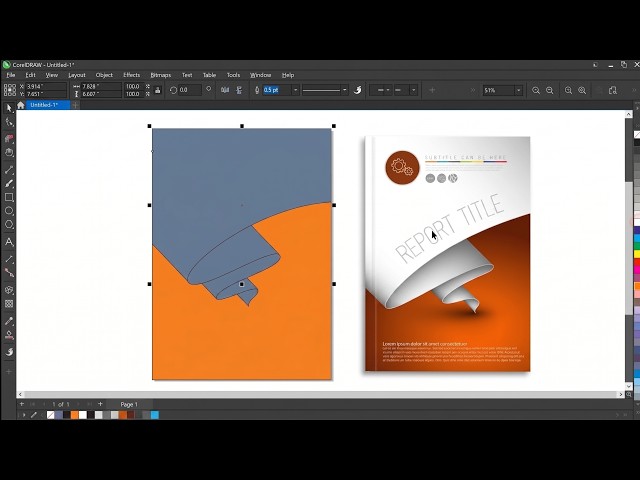Click the new document plus tab
This screenshot has height=480, width=640.
click(76, 105)
